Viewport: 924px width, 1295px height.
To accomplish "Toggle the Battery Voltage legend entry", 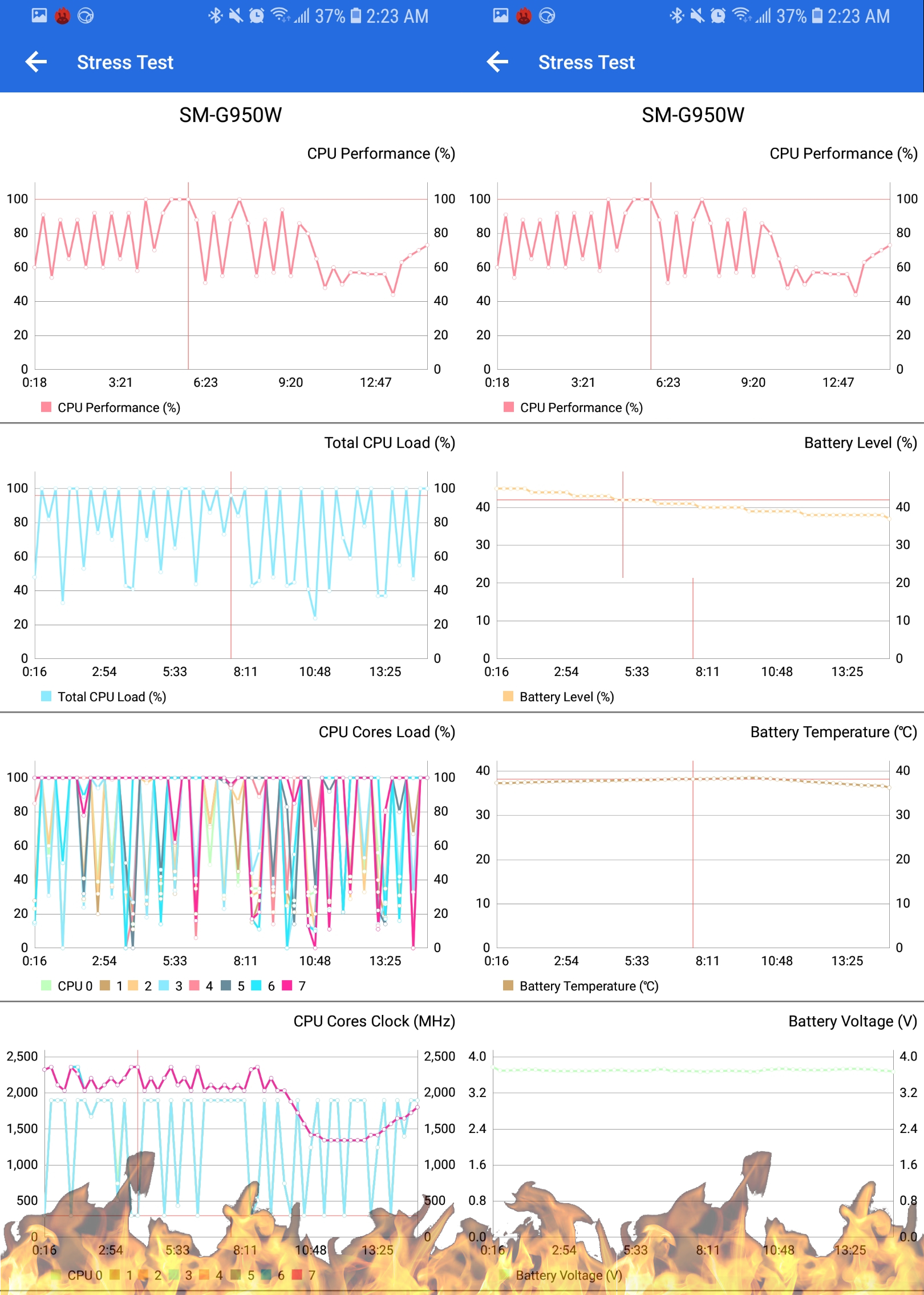I will pyautogui.click(x=568, y=1275).
